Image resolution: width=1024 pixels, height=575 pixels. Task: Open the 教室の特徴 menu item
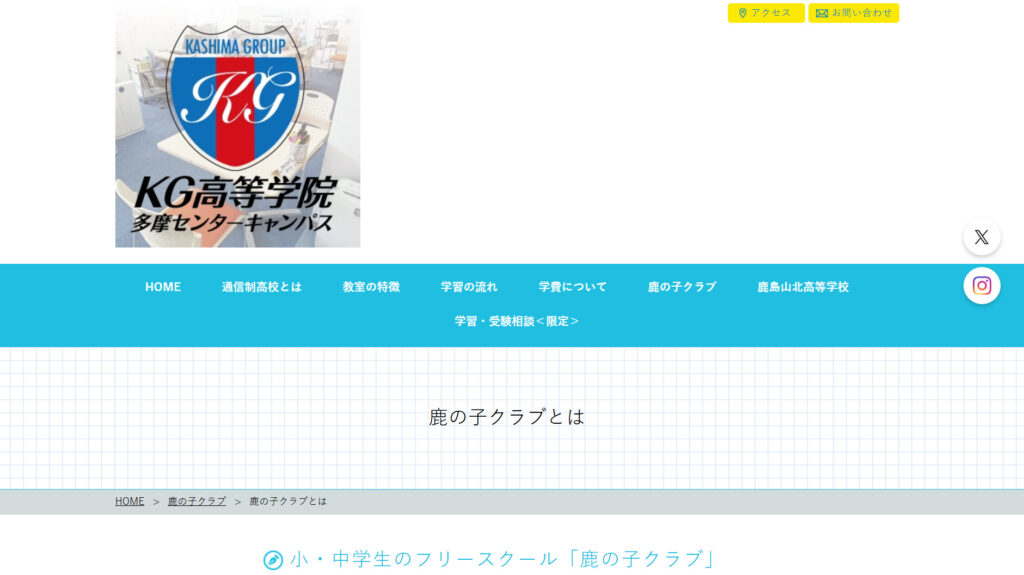(x=371, y=287)
